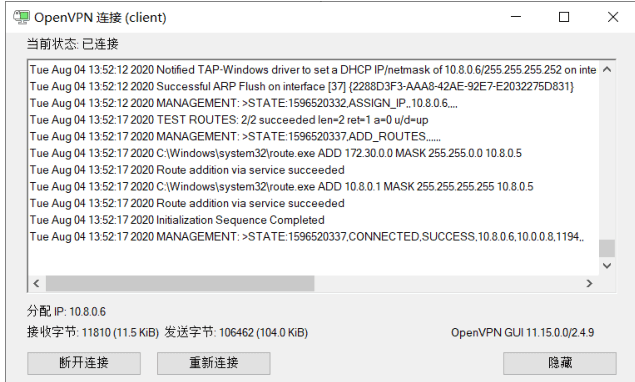
Task: Close the OpenVPN connection window
Action: click(613, 17)
